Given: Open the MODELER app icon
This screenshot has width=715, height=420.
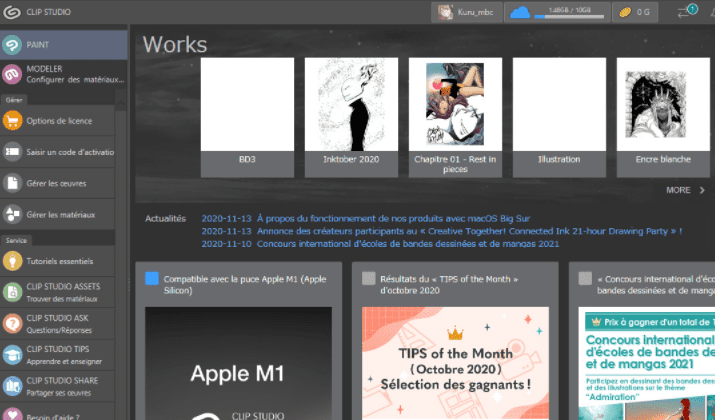Looking at the screenshot, I should [x=12, y=74].
